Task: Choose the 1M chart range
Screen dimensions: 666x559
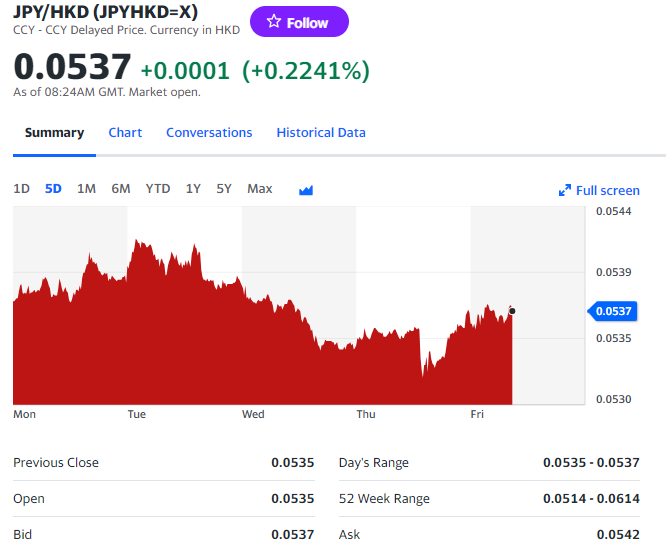Action: (x=86, y=189)
